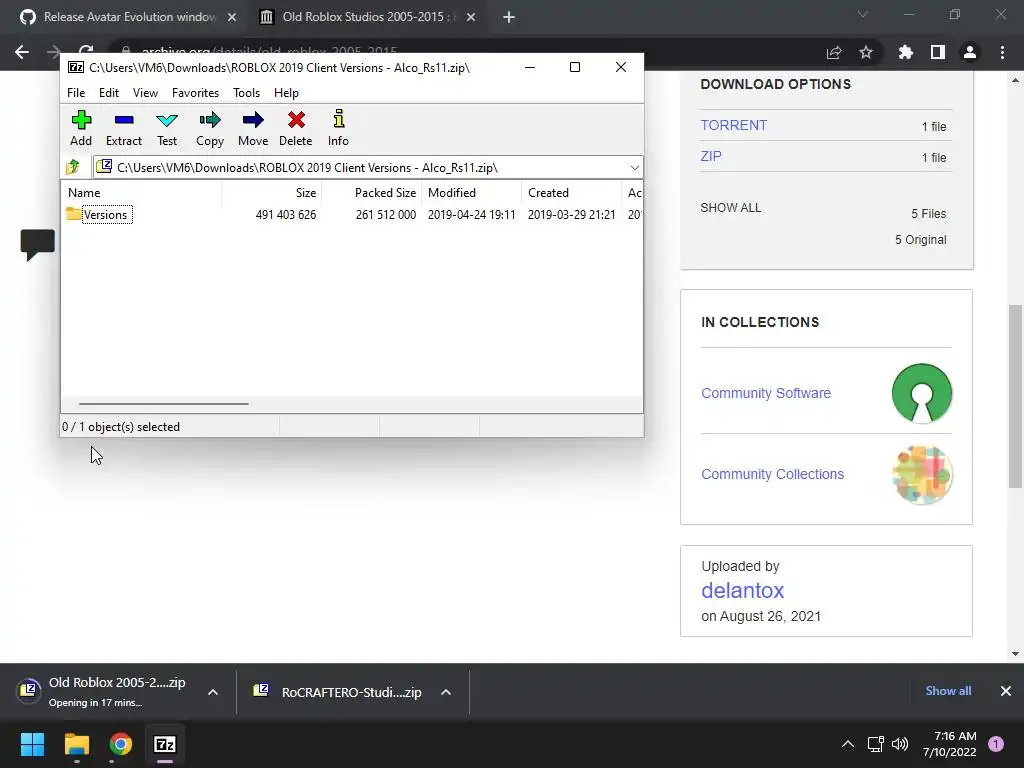Click the 7-Zip horizontal scrollbar

[163, 404]
